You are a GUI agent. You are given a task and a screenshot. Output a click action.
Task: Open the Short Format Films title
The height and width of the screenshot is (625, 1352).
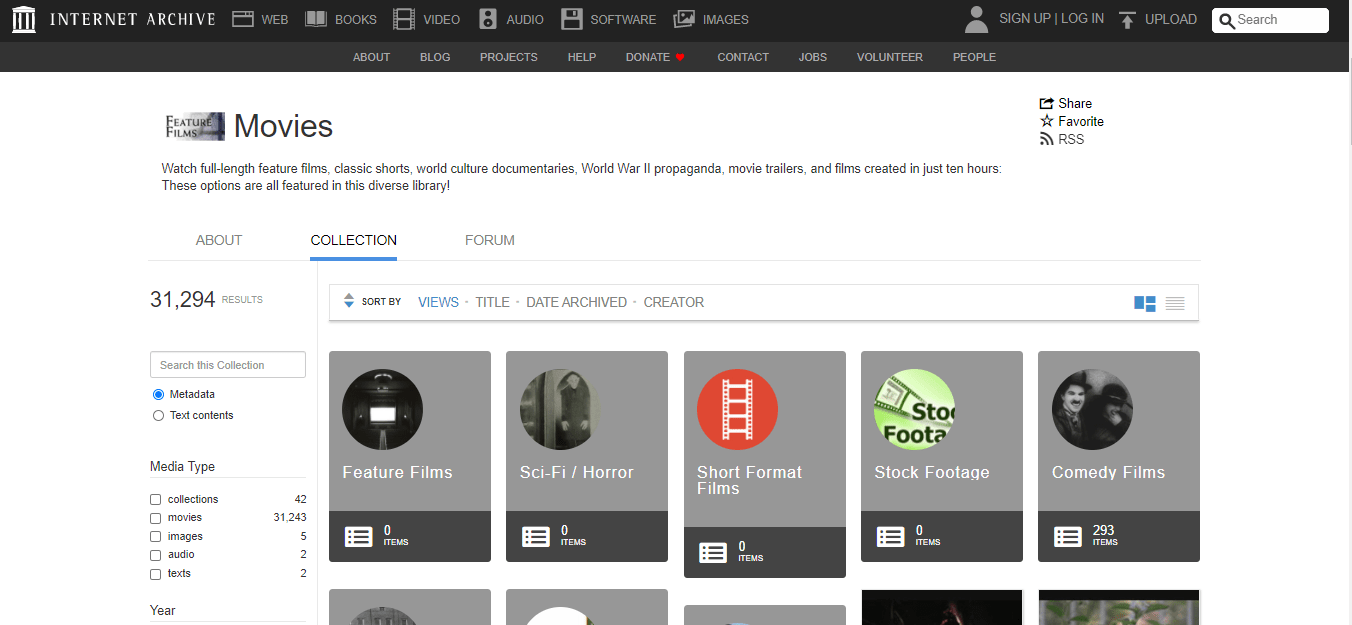pos(749,480)
